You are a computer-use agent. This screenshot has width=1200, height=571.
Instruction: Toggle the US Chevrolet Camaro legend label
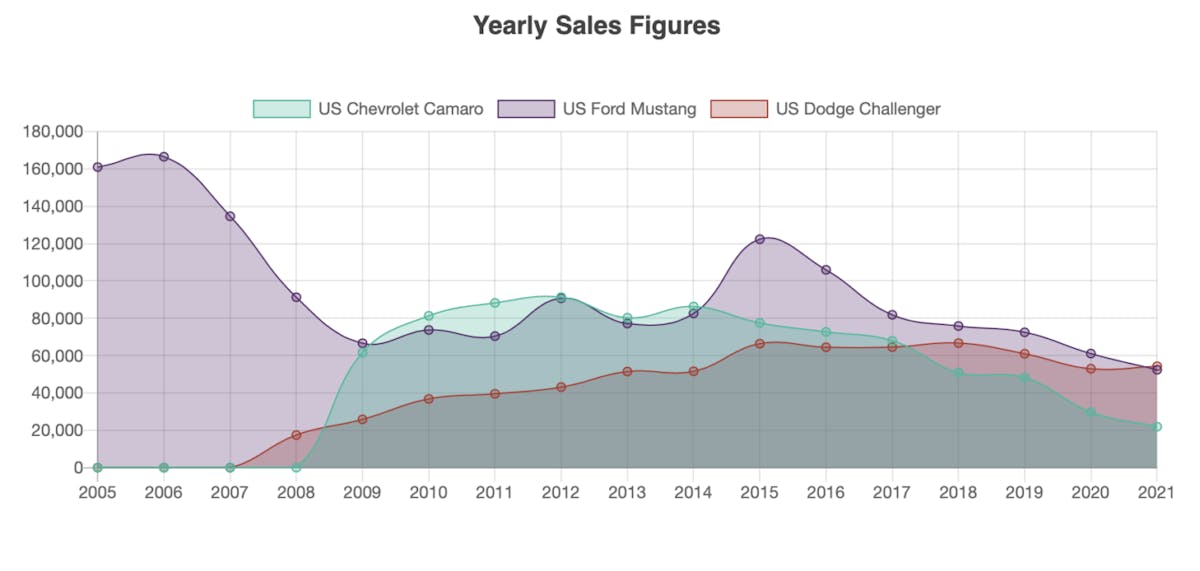400,109
